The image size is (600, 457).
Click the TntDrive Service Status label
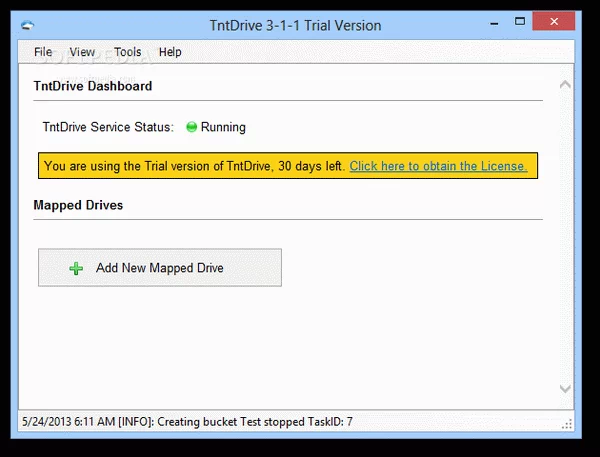[108, 127]
